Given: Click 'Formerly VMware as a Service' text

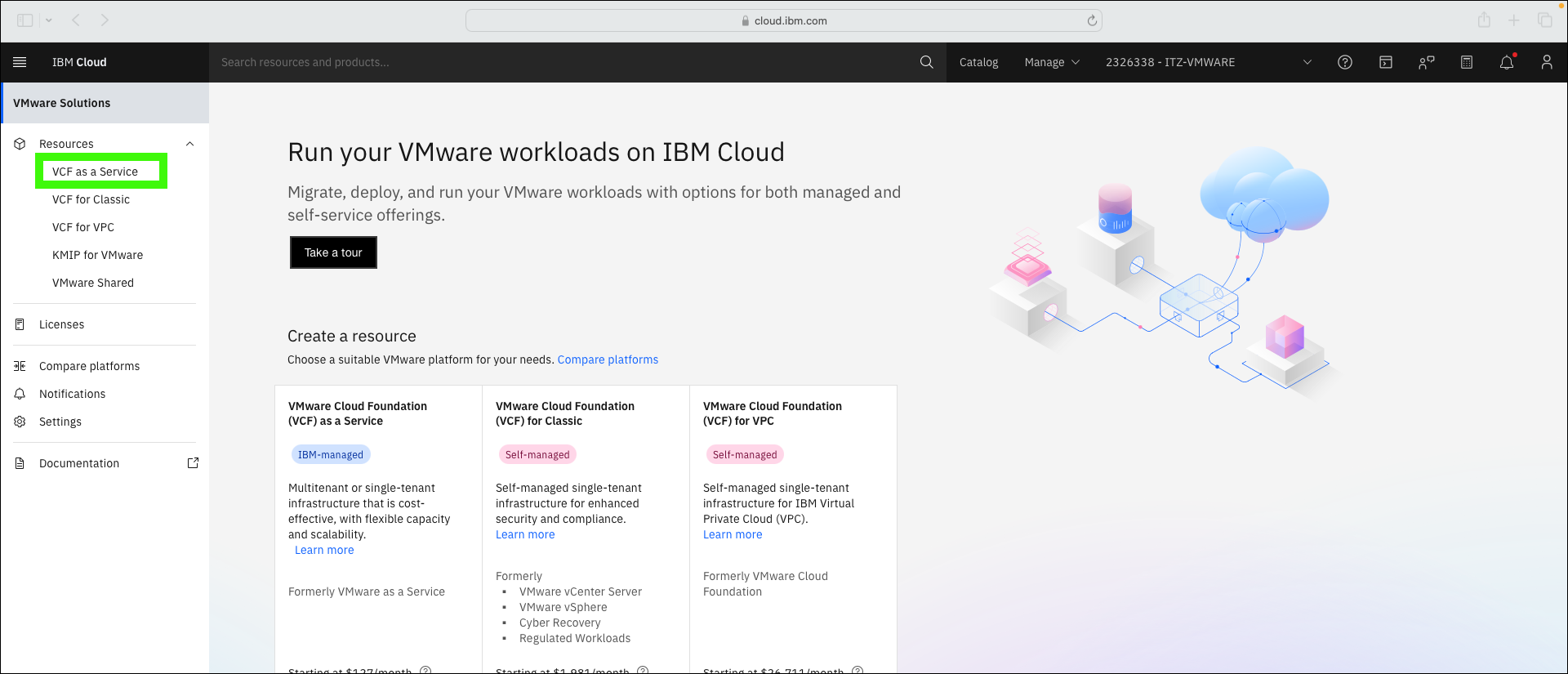Looking at the screenshot, I should [x=367, y=591].
